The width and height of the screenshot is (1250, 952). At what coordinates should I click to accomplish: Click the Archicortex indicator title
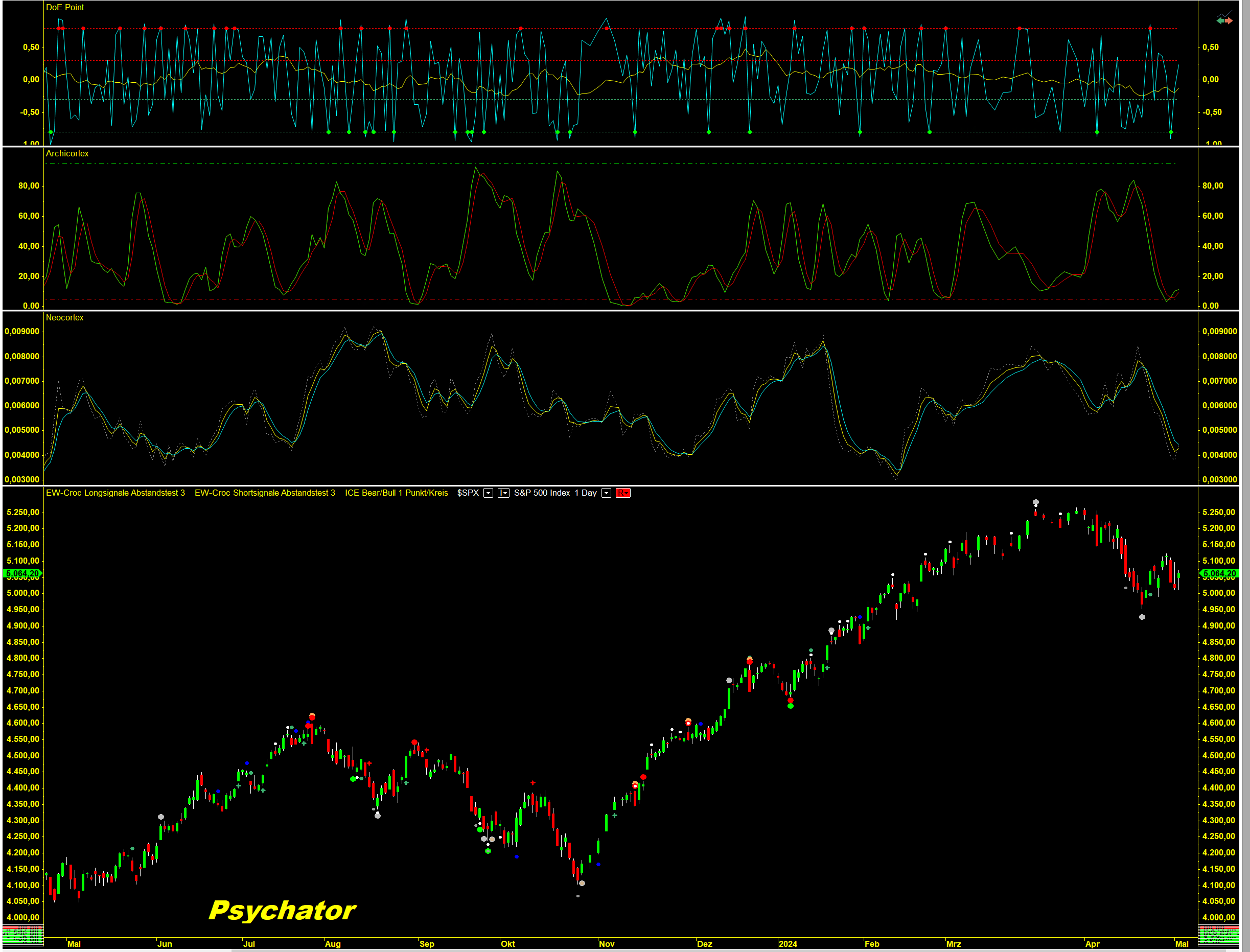[67, 154]
